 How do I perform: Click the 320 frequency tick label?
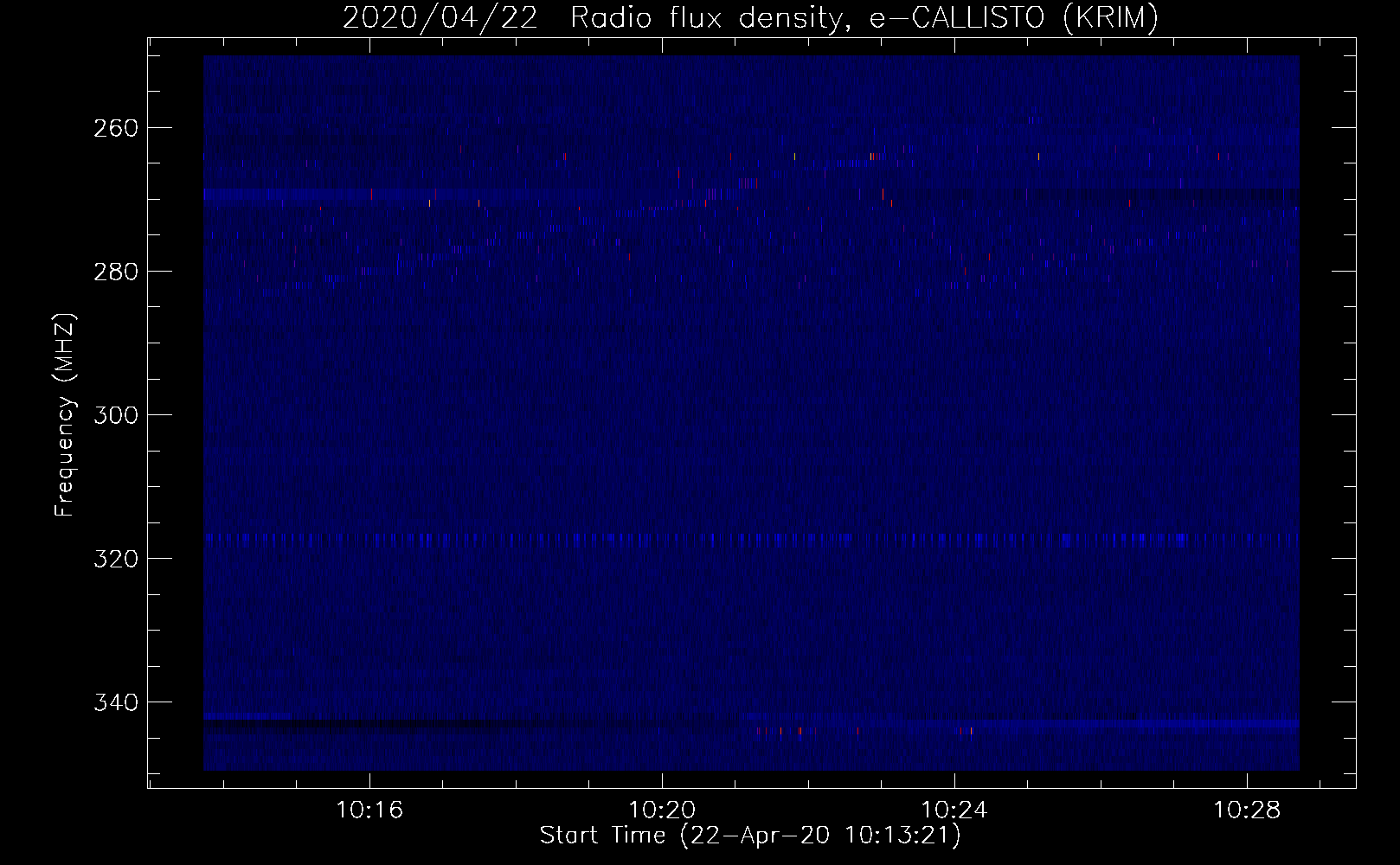[114, 559]
